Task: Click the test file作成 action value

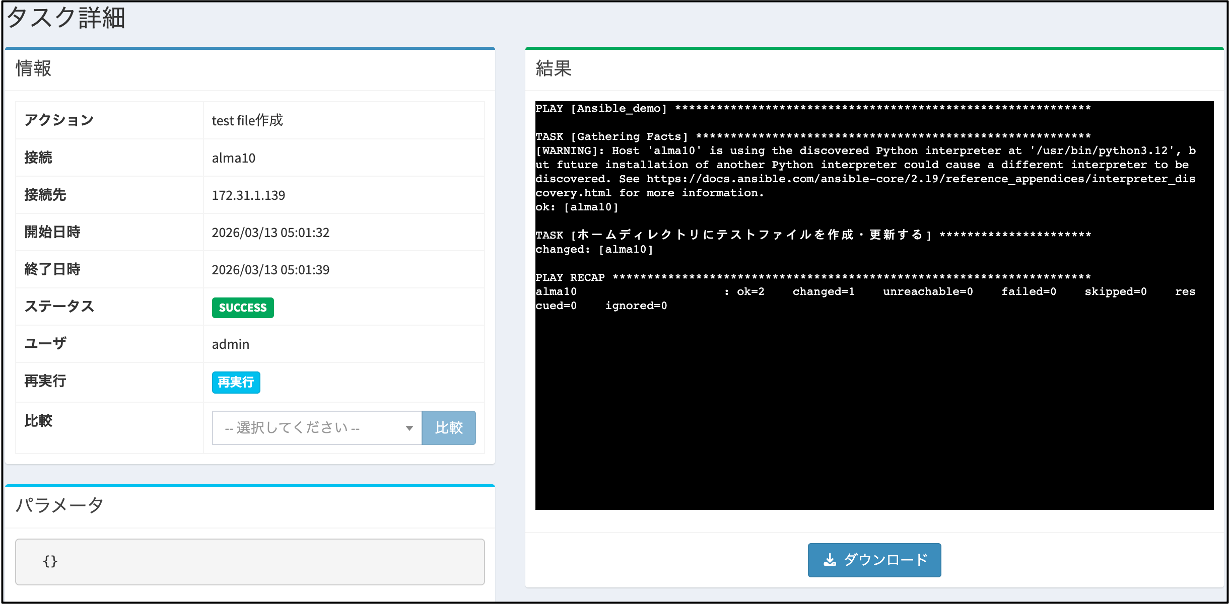Action: tap(247, 121)
